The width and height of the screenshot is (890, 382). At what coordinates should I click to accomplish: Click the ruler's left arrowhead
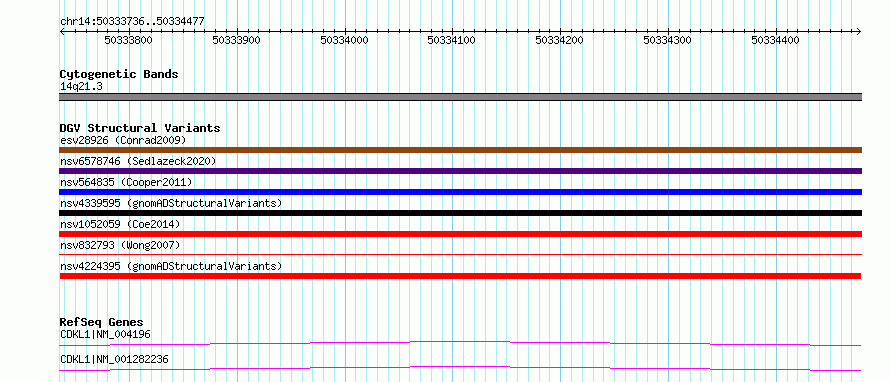click(x=62, y=31)
